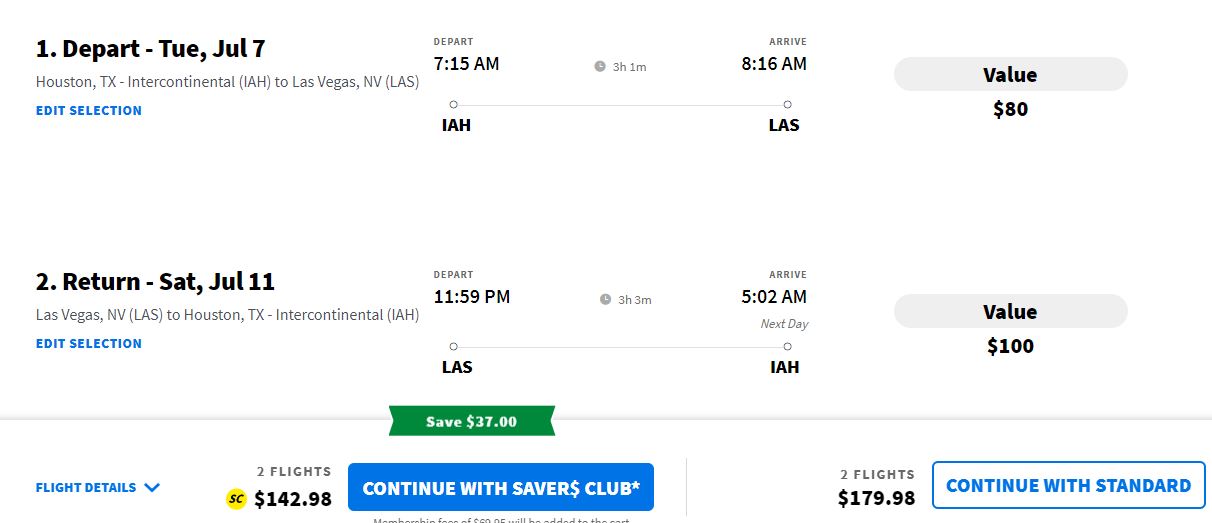Click the $142.98 Saver$ Club total price

[x=293, y=499]
